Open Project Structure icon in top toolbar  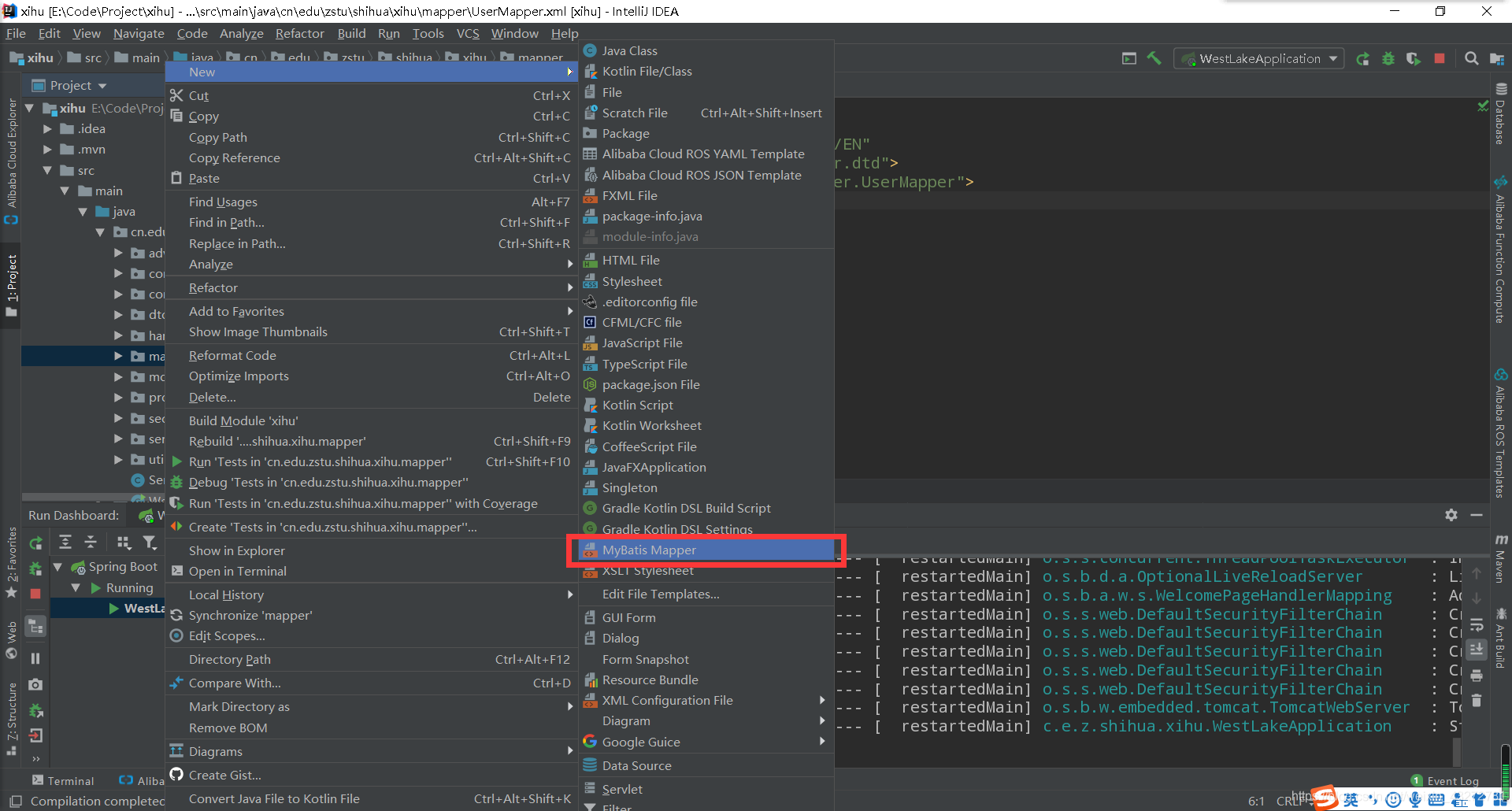coord(1497,59)
